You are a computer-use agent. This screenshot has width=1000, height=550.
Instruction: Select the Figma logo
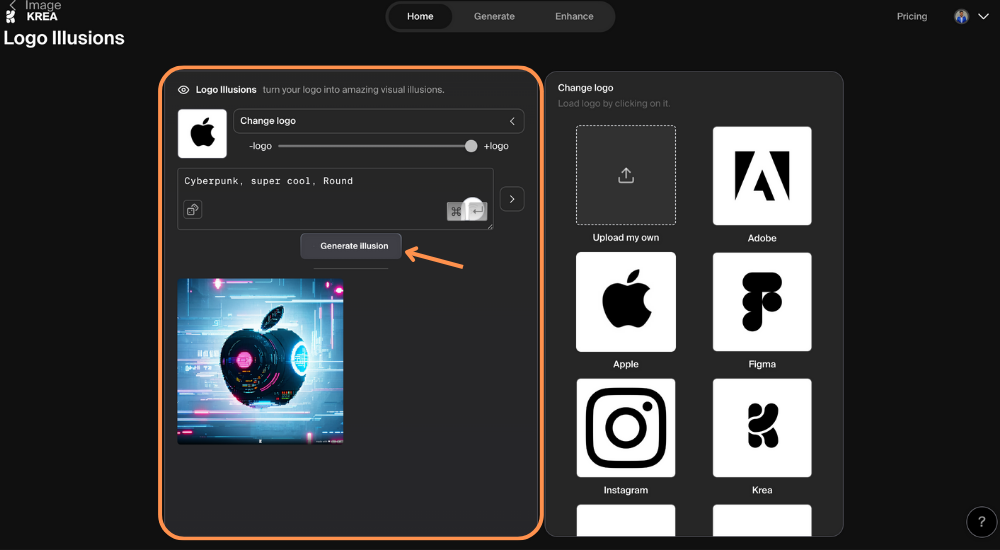click(x=762, y=302)
